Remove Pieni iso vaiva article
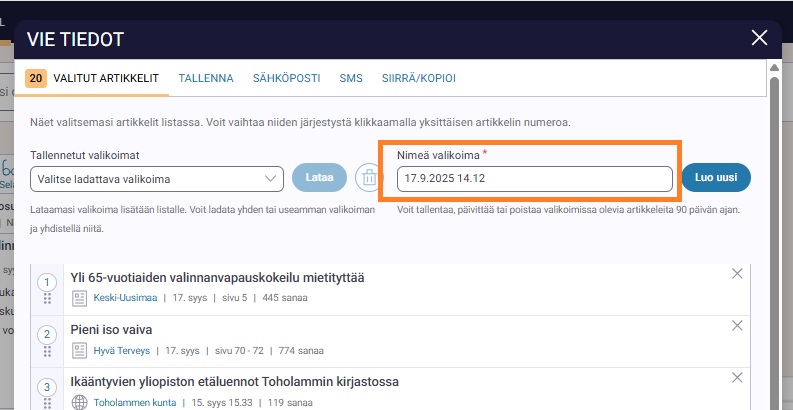This screenshot has height=410, width=793. click(737, 326)
